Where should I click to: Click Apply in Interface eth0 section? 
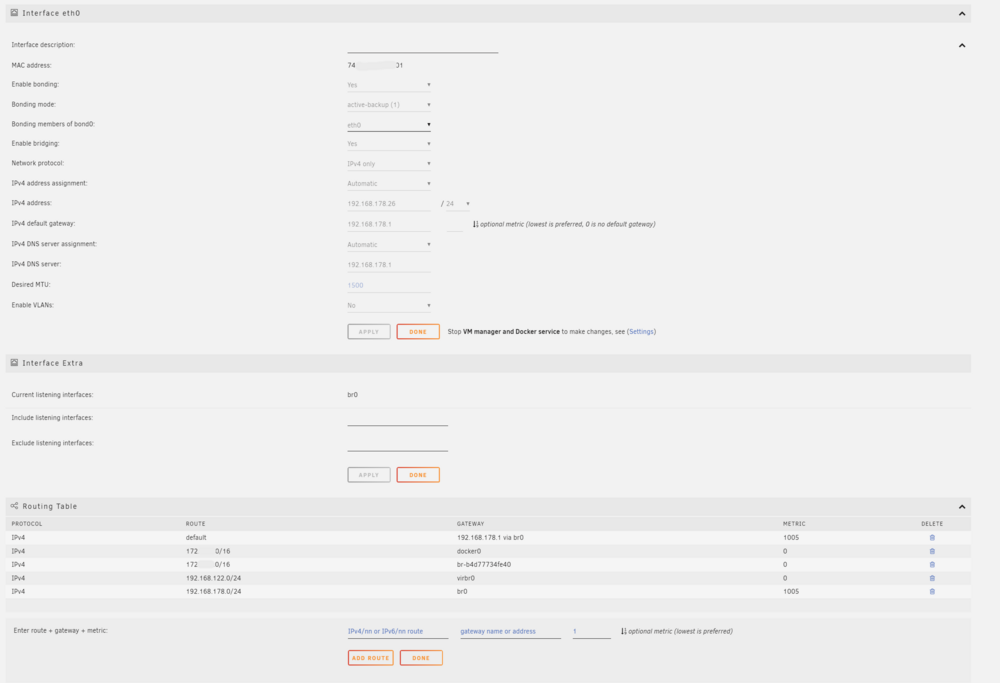(x=369, y=332)
